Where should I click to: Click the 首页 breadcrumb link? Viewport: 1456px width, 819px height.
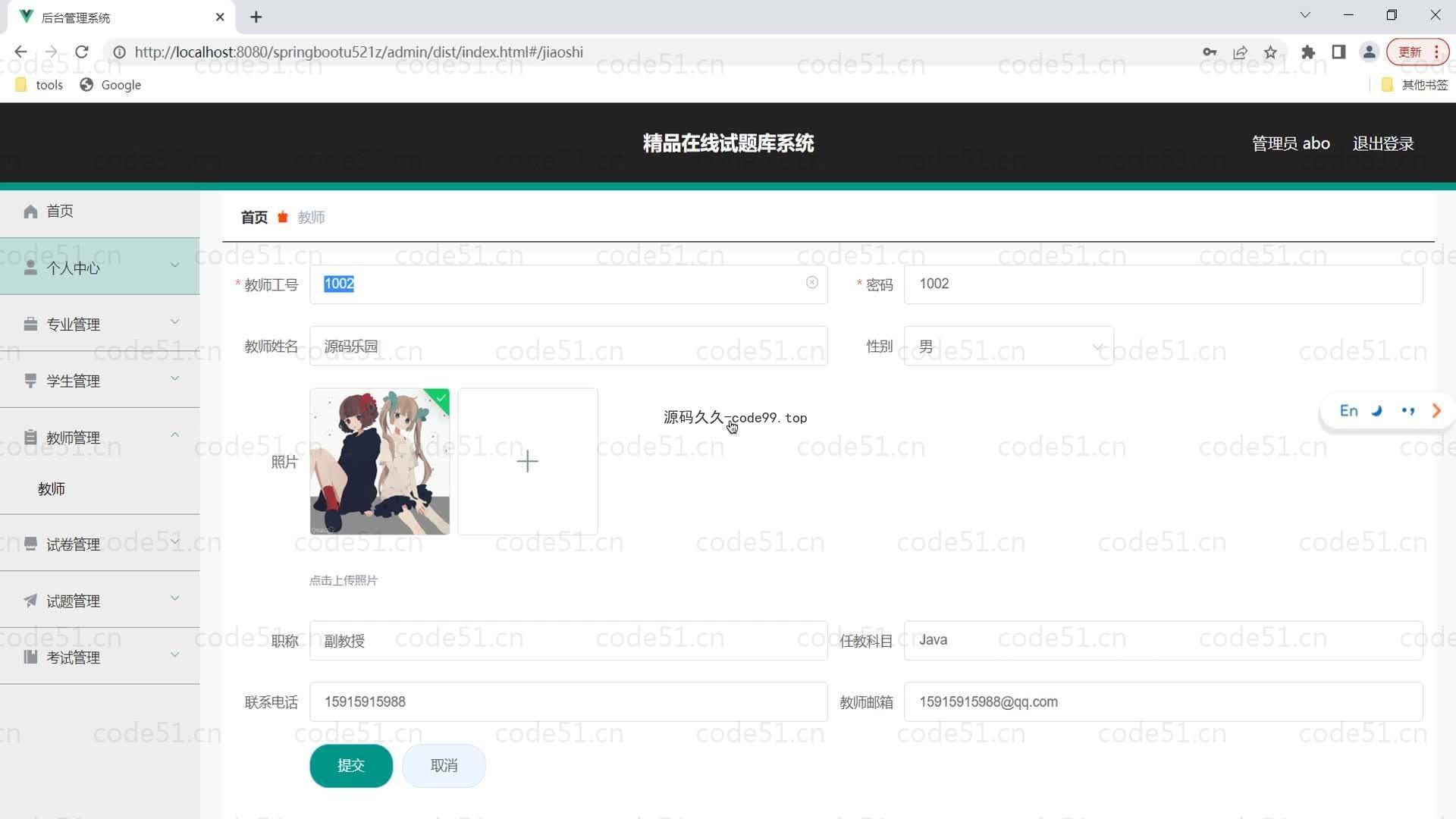[x=254, y=218]
